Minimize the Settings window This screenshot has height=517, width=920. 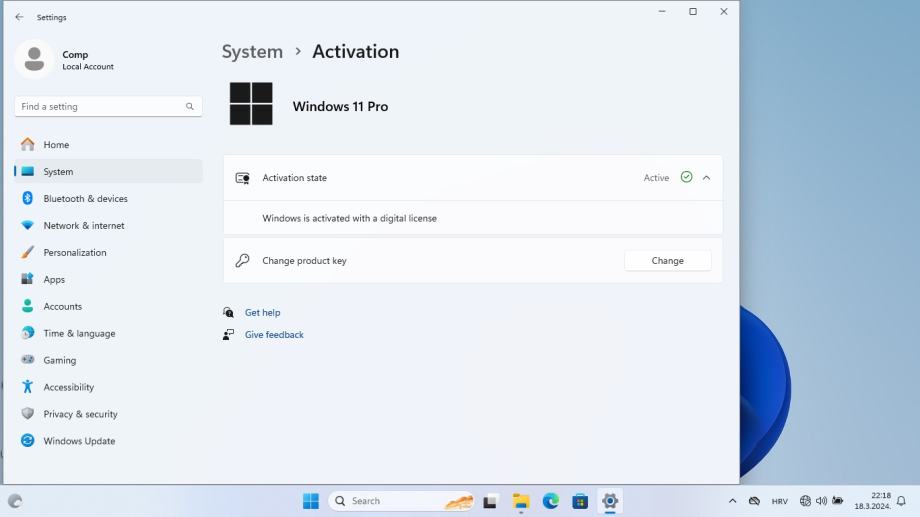(x=662, y=12)
